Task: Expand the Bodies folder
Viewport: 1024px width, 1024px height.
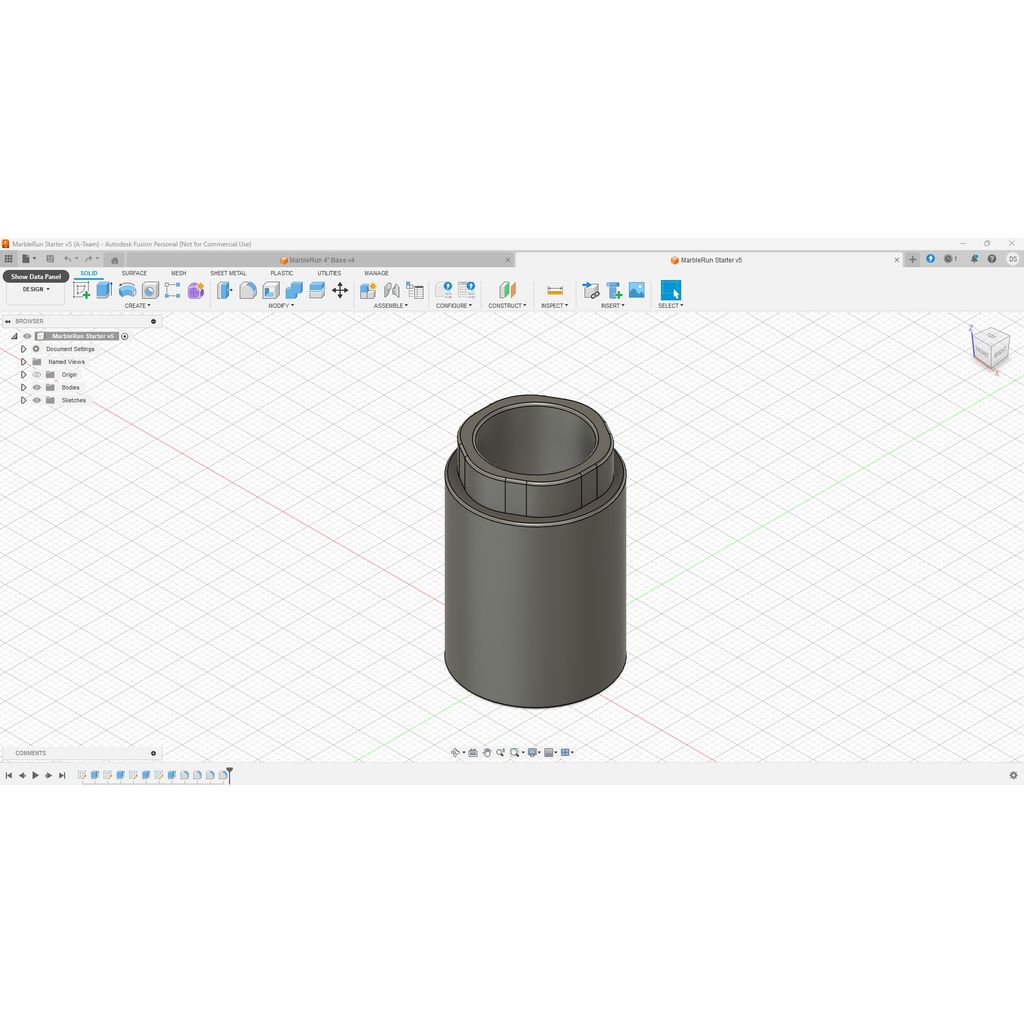Action: pyautogui.click(x=24, y=387)
